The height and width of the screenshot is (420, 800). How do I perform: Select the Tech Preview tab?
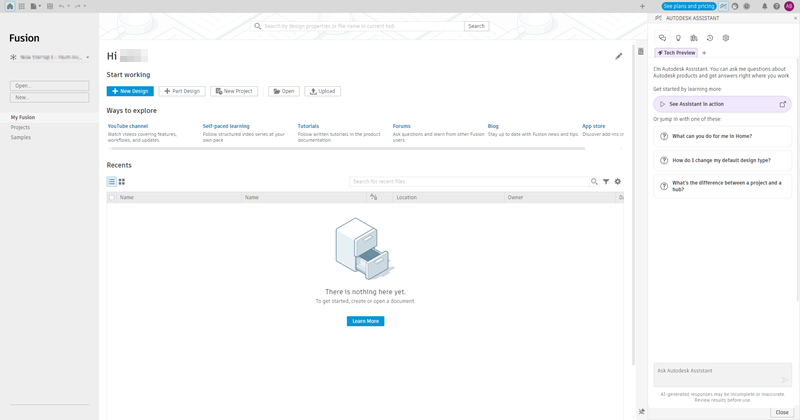point(676,53)
